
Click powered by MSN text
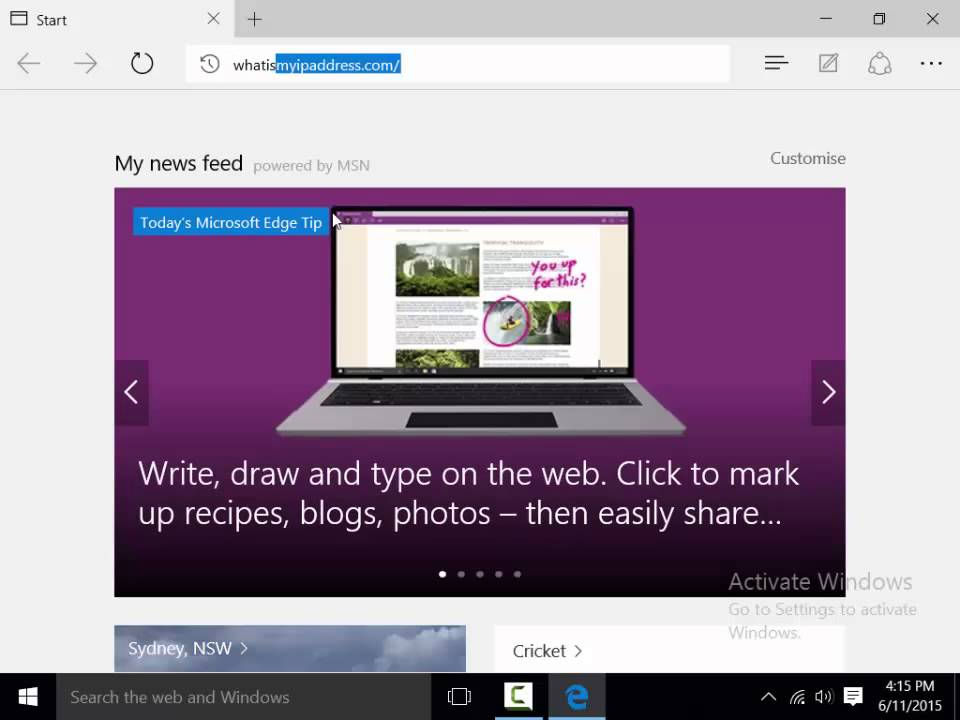tap(311, 166)
